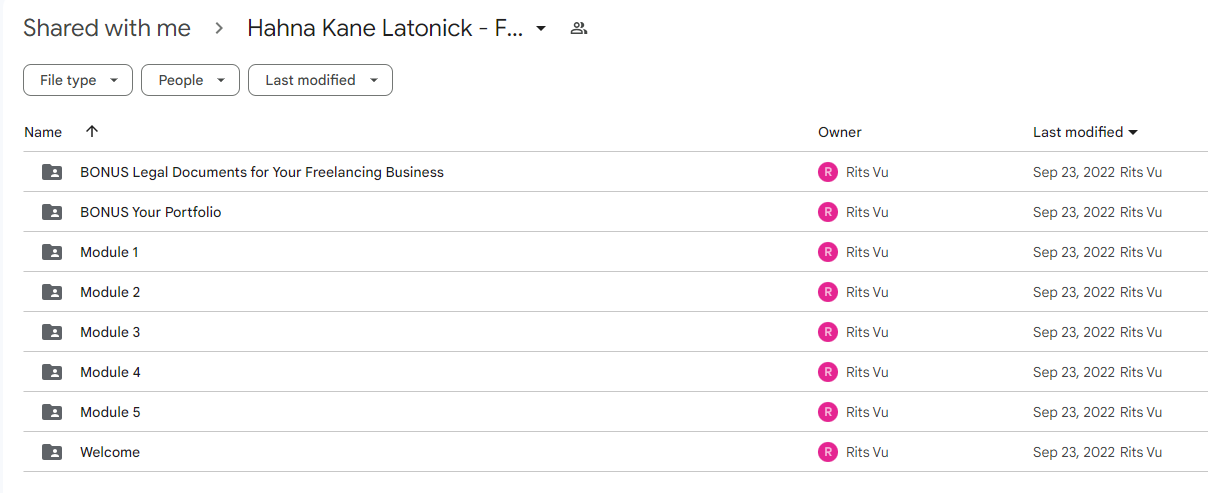Select BONUS Legal Documents for Your Freelancing Business
The height and width of the screenshot is (493, 1208).
(x=262, y=172)
